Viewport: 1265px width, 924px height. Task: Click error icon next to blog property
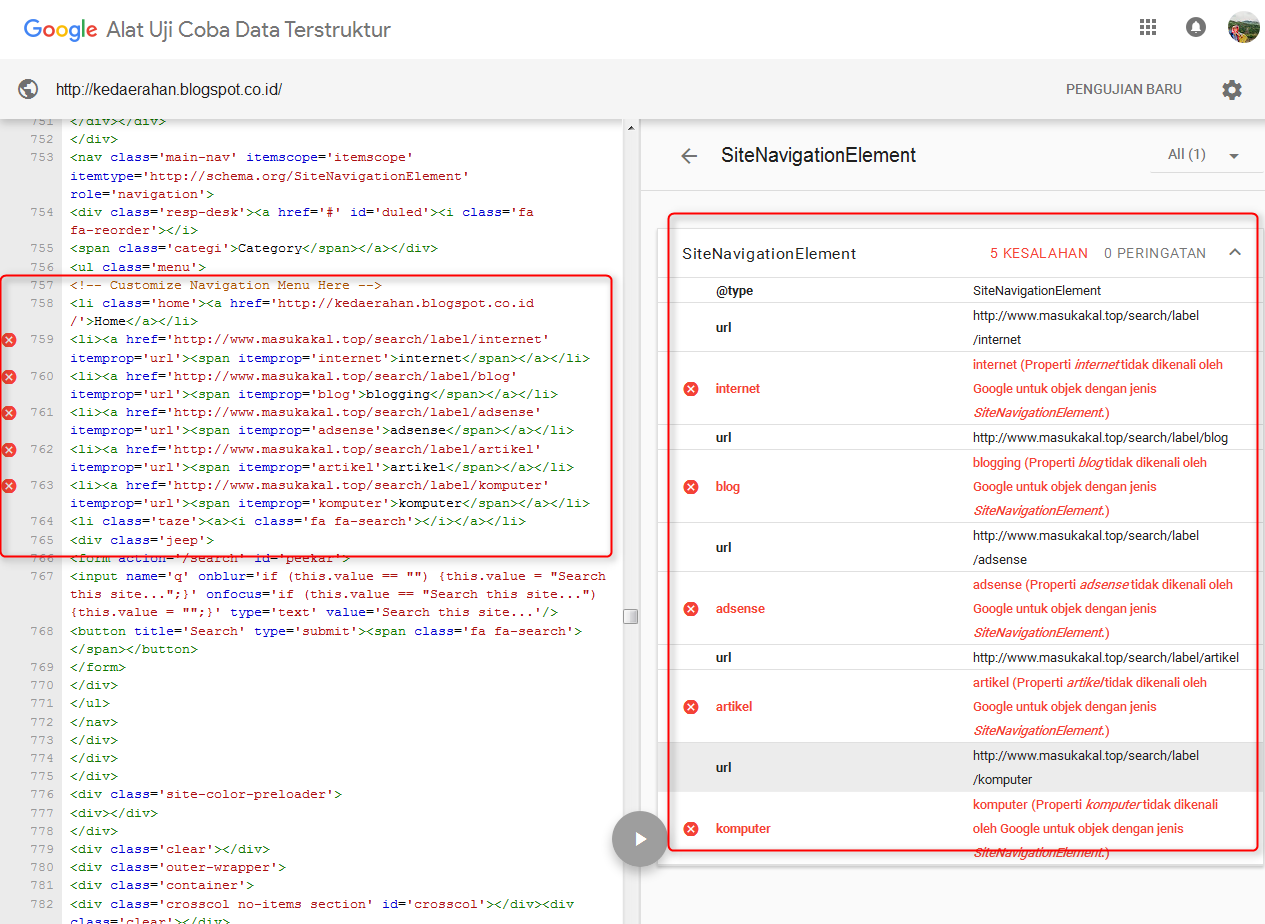(x=691, y=487)
